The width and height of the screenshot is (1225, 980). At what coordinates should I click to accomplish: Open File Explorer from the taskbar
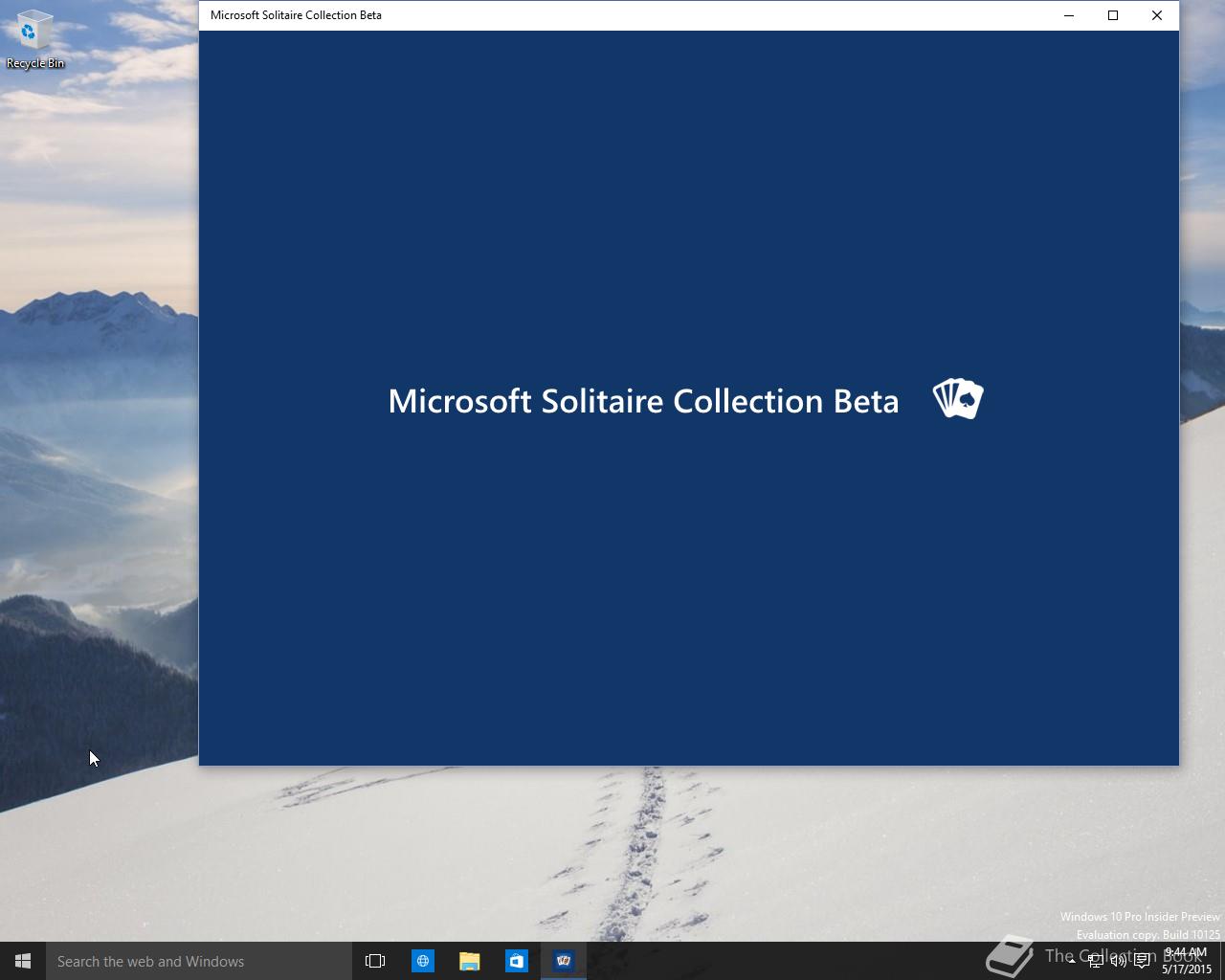(x=469, y=961)
